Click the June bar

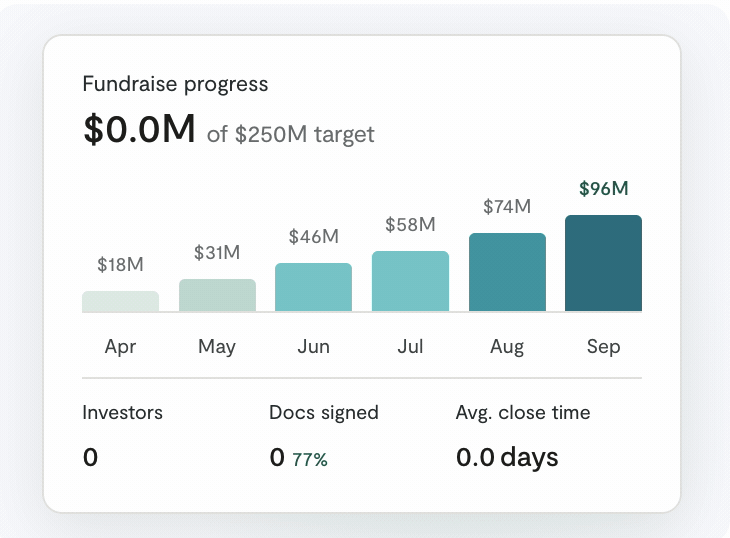(314, 287)
